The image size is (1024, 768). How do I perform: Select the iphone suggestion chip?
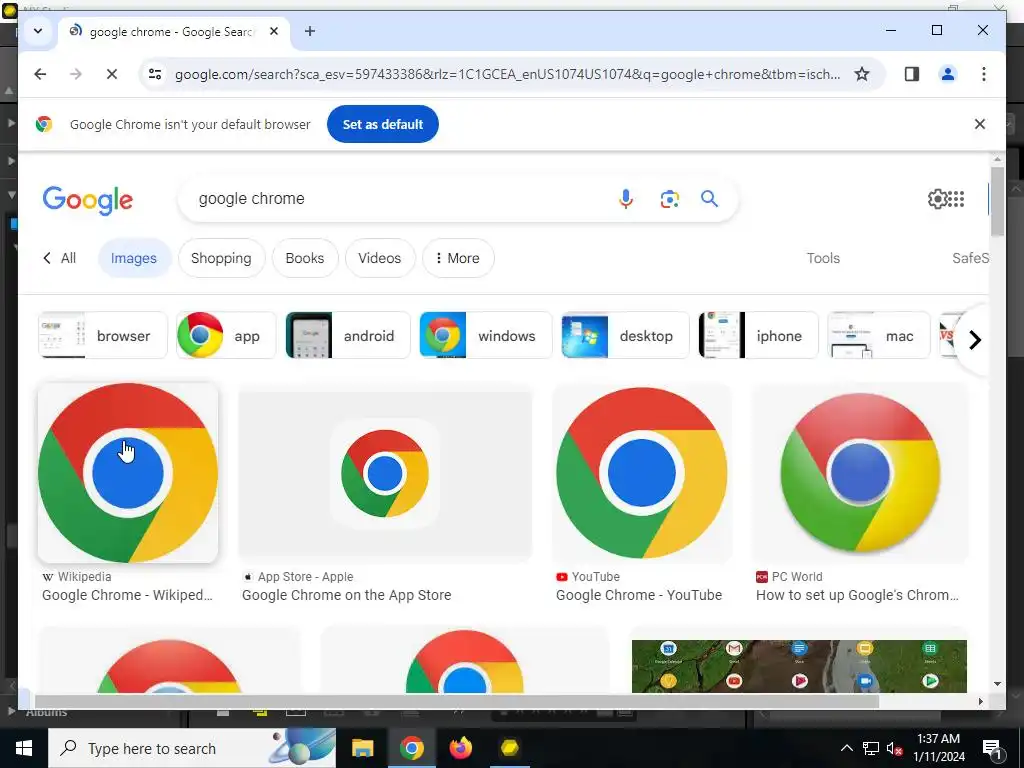pyautogui.click(x=758, y=336)
